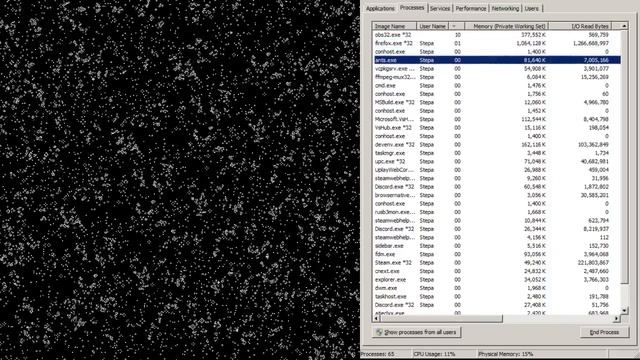640x360 pixels.
Task: Click the 1,064,128 K memory value for firefox
Action: pyautogui.click(x=531, y=43)
